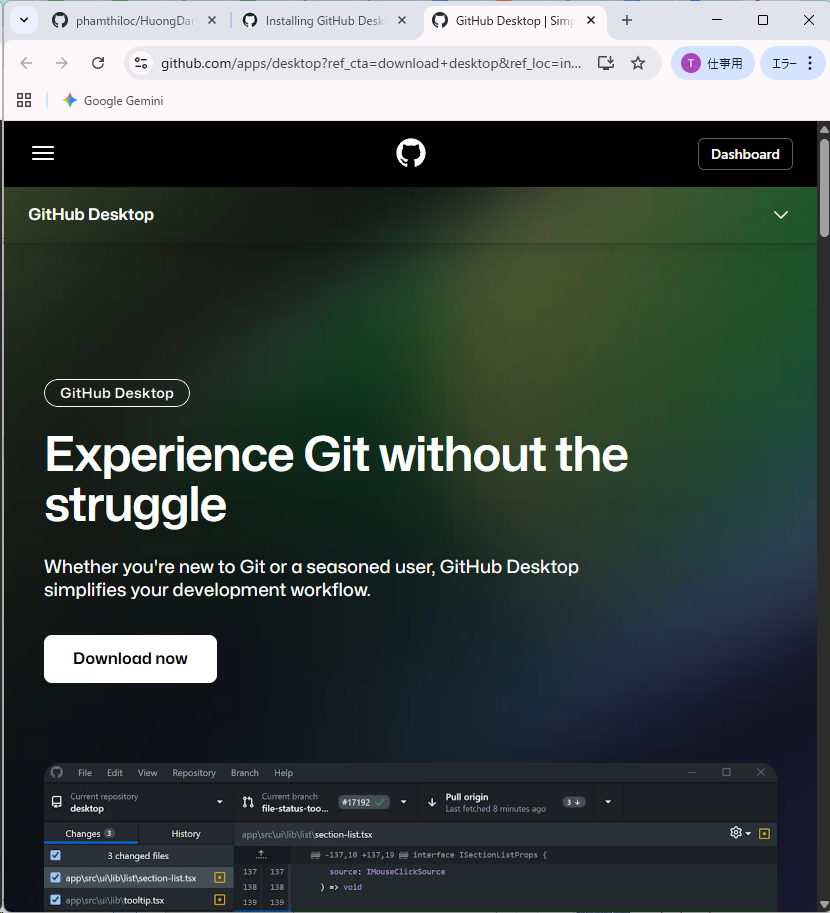Viewport: 830px width, 913px height.
Task: Open the Branch menu in app preview
Action: click(x=245, y=773)
